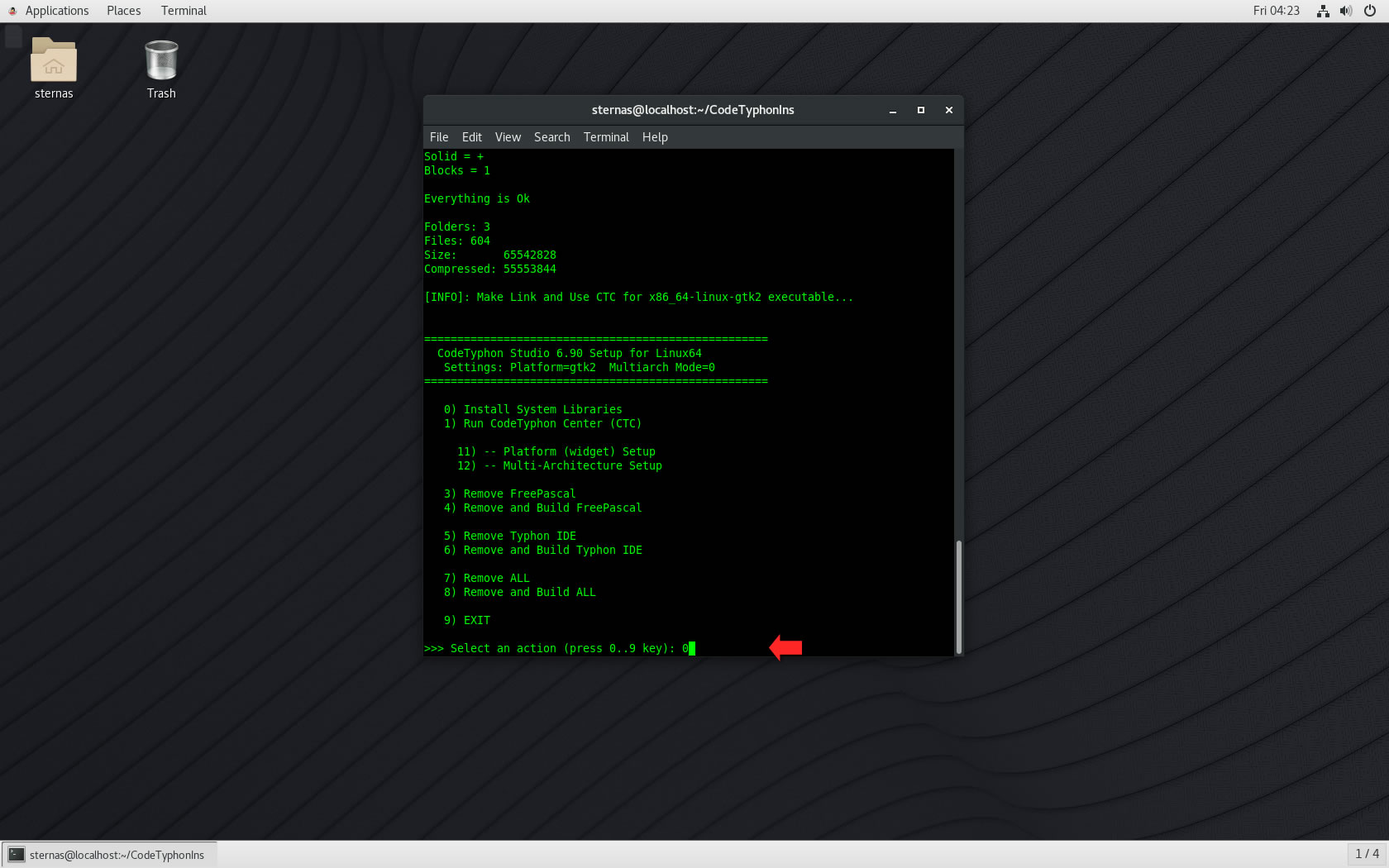The height and width of the screenshot is (868, 1389).
Task: Click the sternas@localhost taskbar window button
Action: point(109,855)
